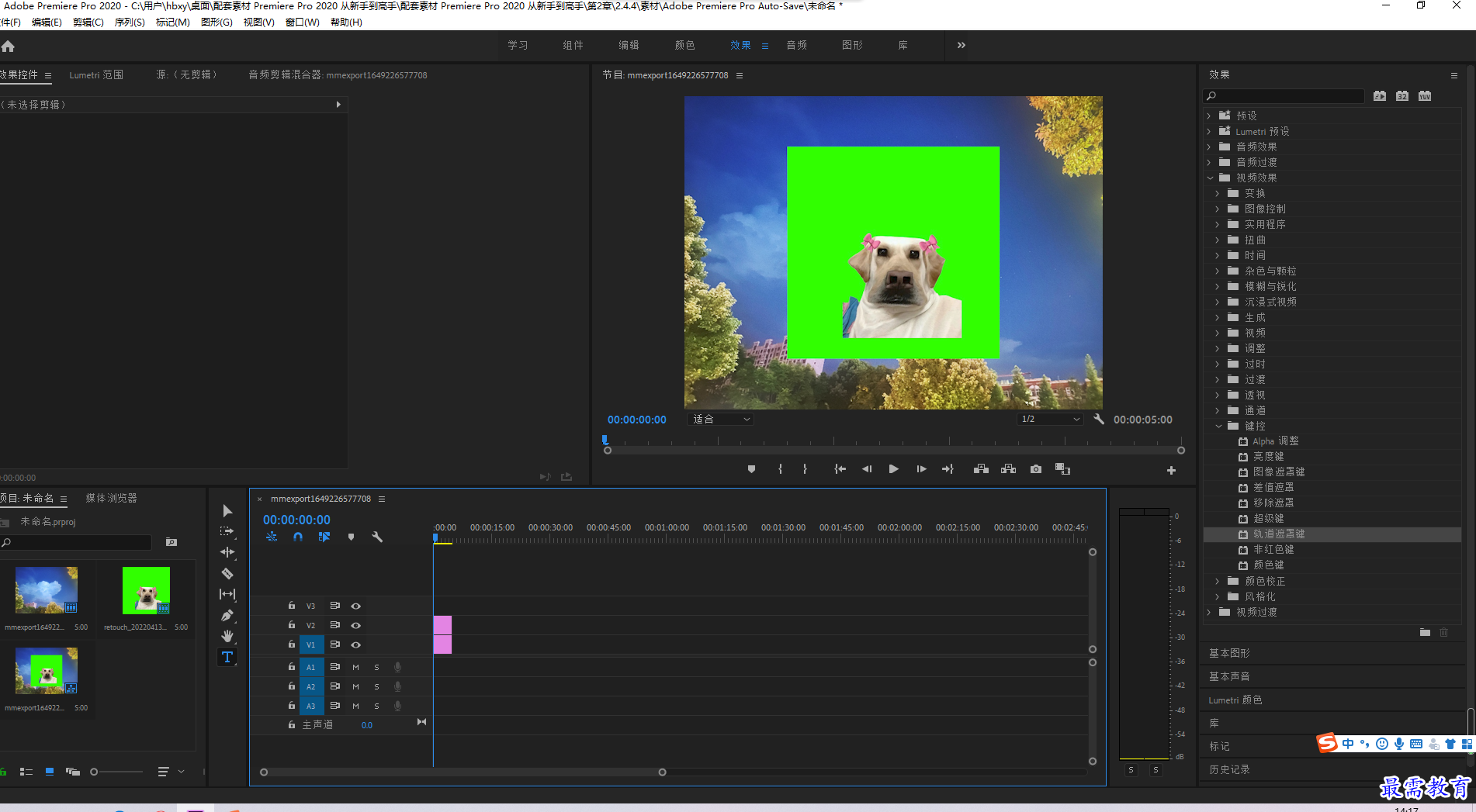Open button editor plus icon
Viewport: 1476px width, 812px height.
pyautogui.click(x=1171, y=470)
